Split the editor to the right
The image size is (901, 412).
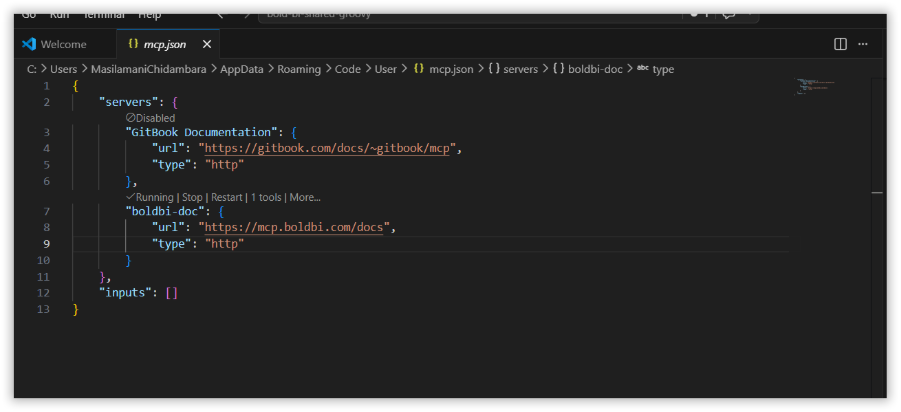coord(840,44)
